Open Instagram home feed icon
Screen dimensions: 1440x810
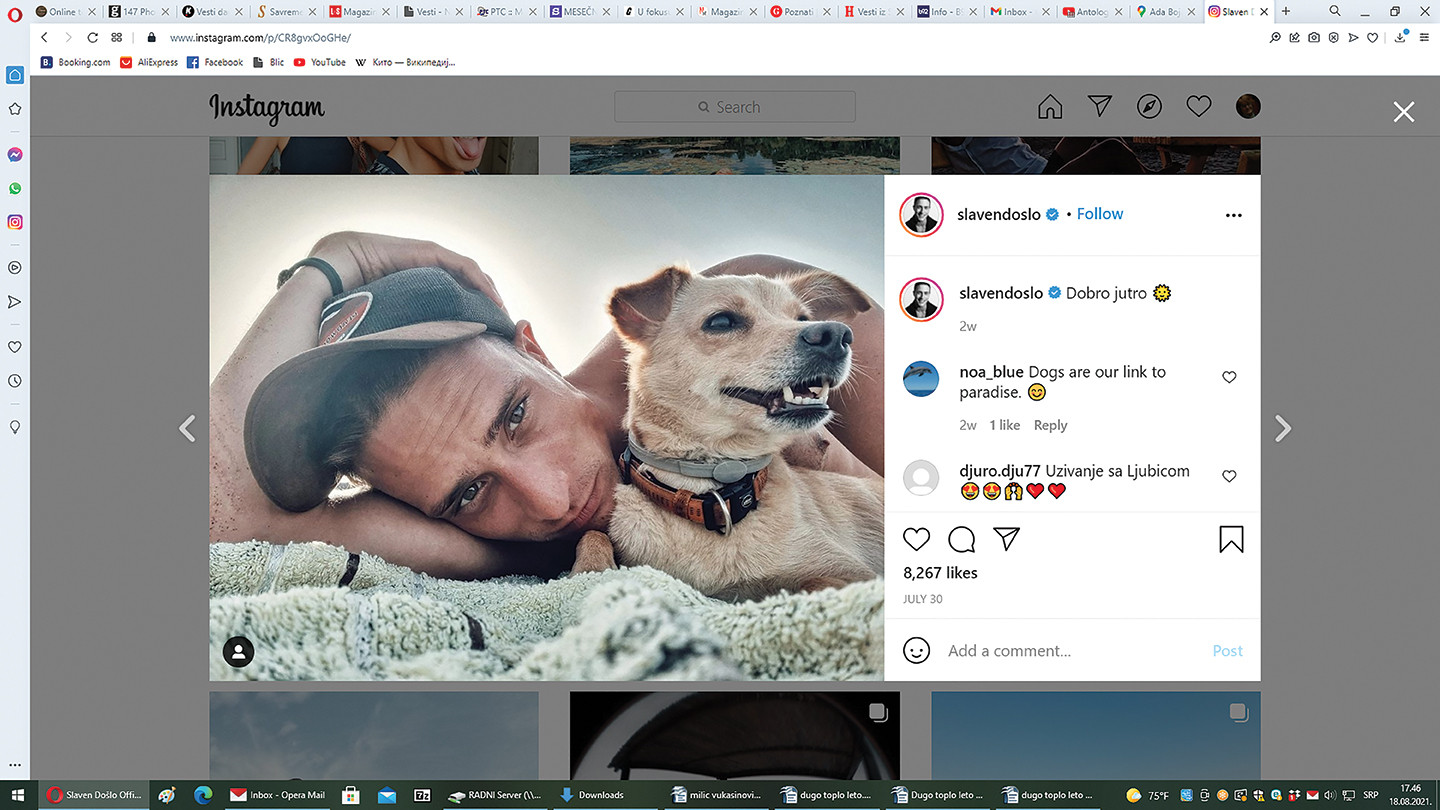(x=1050, y=107)
